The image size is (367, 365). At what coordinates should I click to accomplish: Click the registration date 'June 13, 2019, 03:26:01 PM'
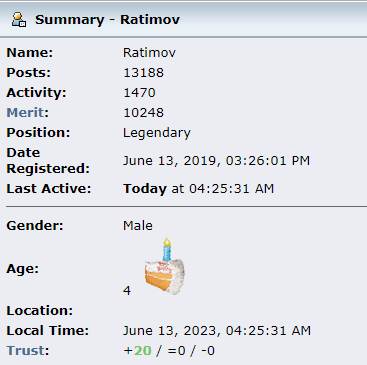tap(216, 161)
